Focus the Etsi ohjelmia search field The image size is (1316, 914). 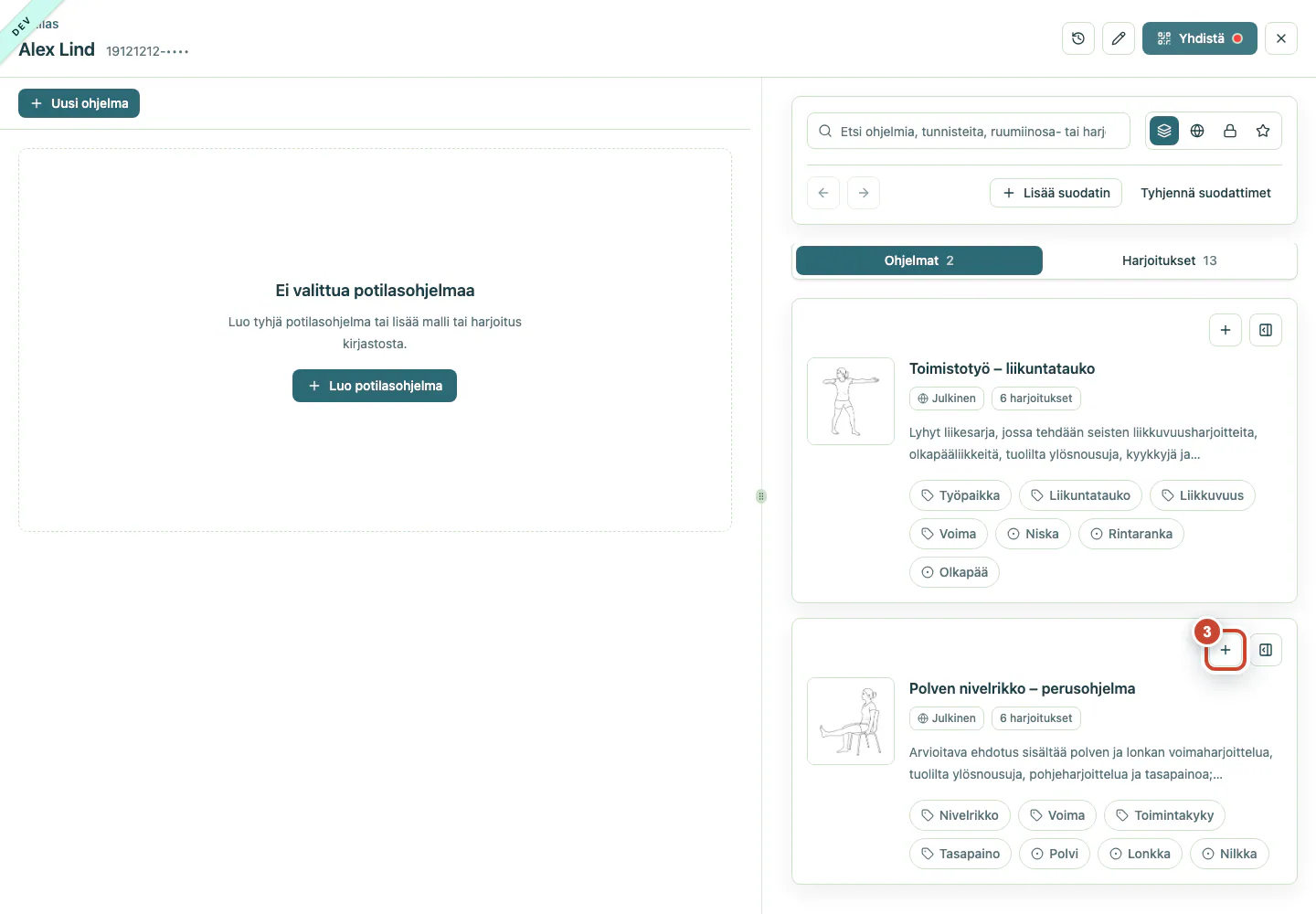point(969,131)
